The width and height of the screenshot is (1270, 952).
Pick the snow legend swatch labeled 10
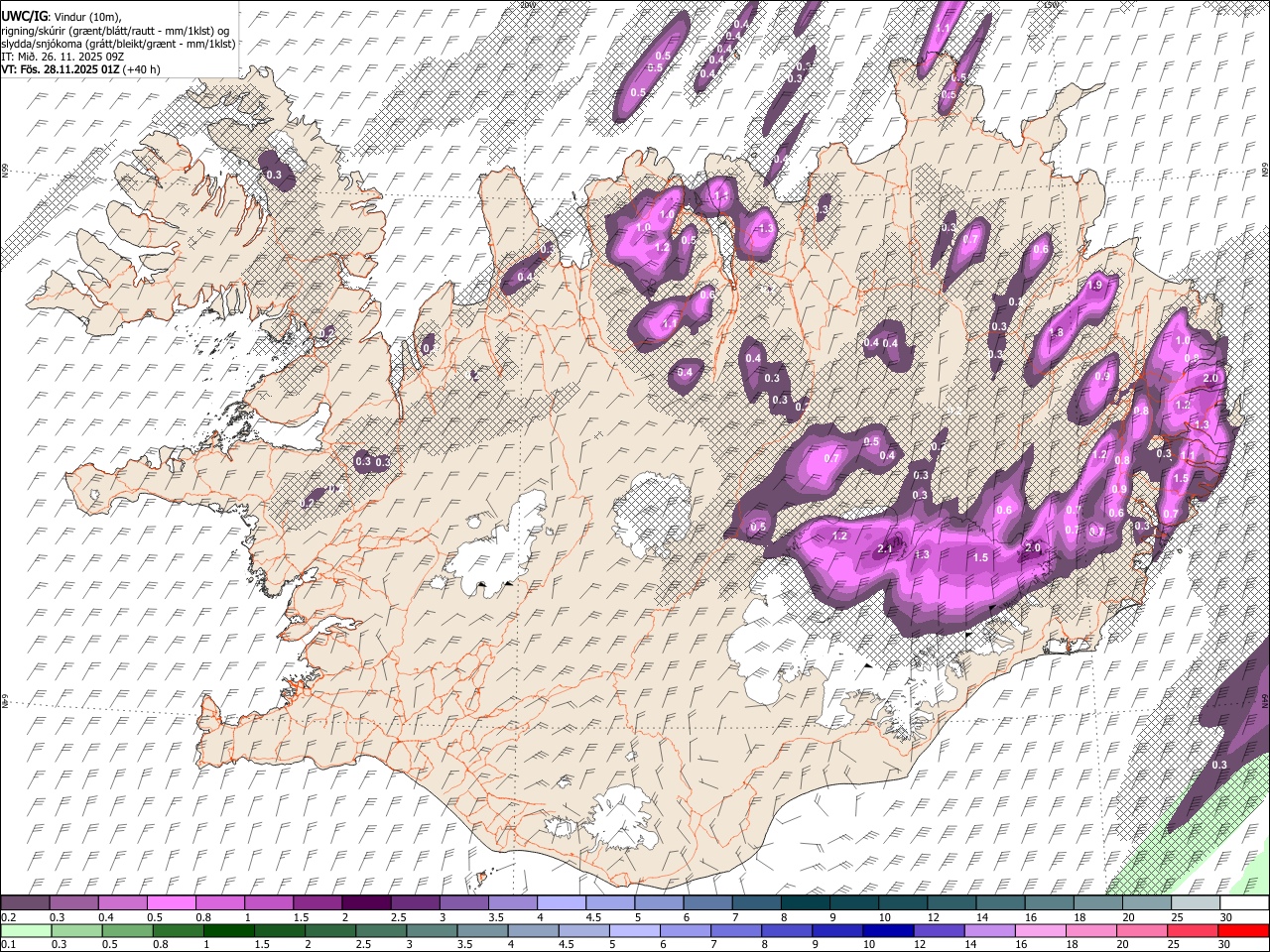pyautogui.click(x=902, y=902)
